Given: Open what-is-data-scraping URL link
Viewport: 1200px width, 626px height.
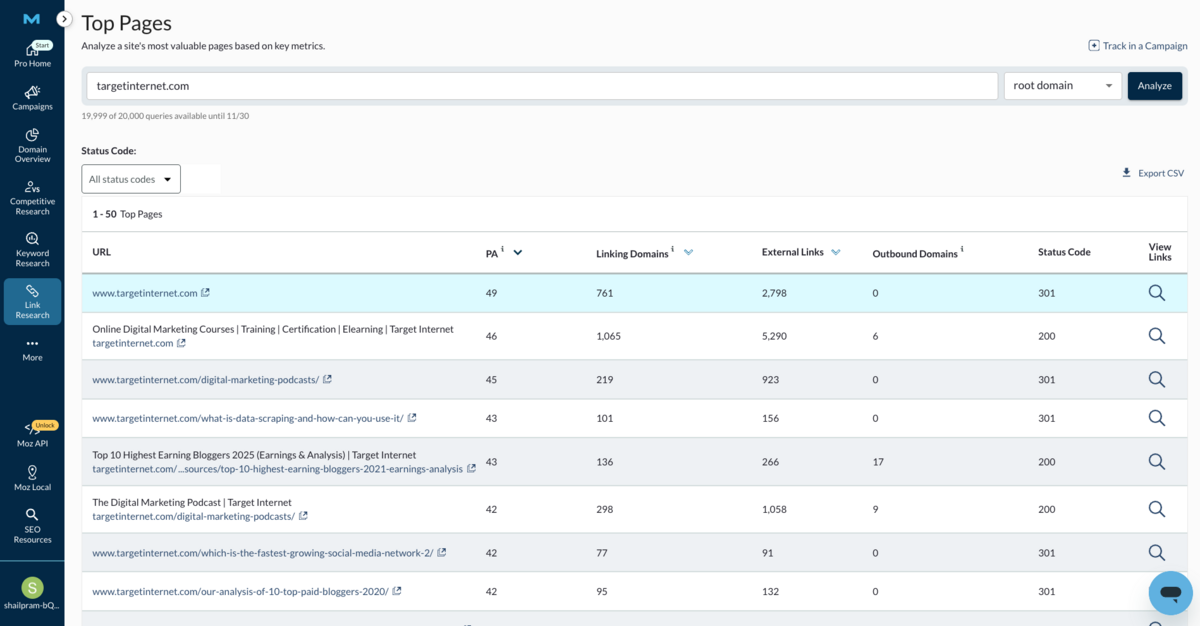Looking at the screenshot, I should click(248, 418).
